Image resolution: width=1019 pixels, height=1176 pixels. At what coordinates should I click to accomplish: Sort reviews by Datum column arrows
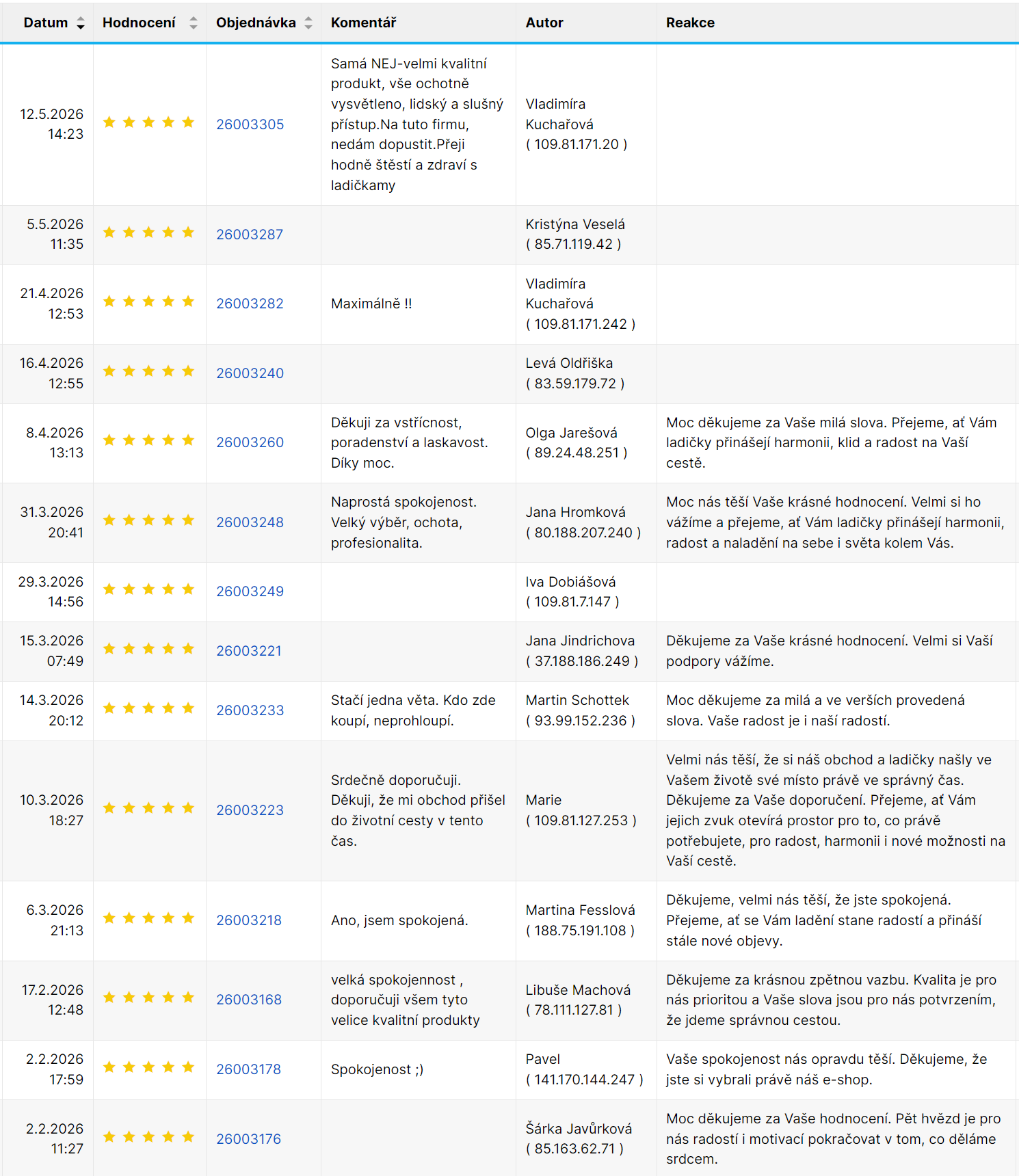81,23
